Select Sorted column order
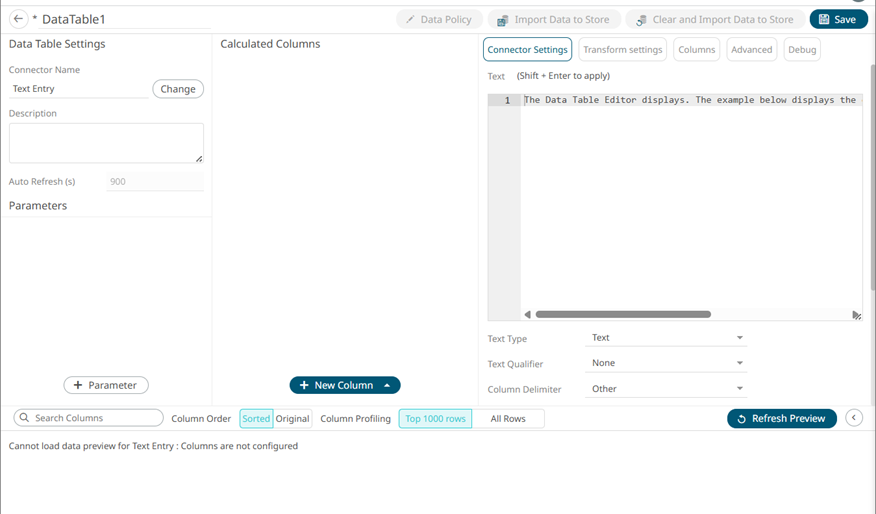The image size is (876, 514). pyautogui.click(x=256, y=418)
